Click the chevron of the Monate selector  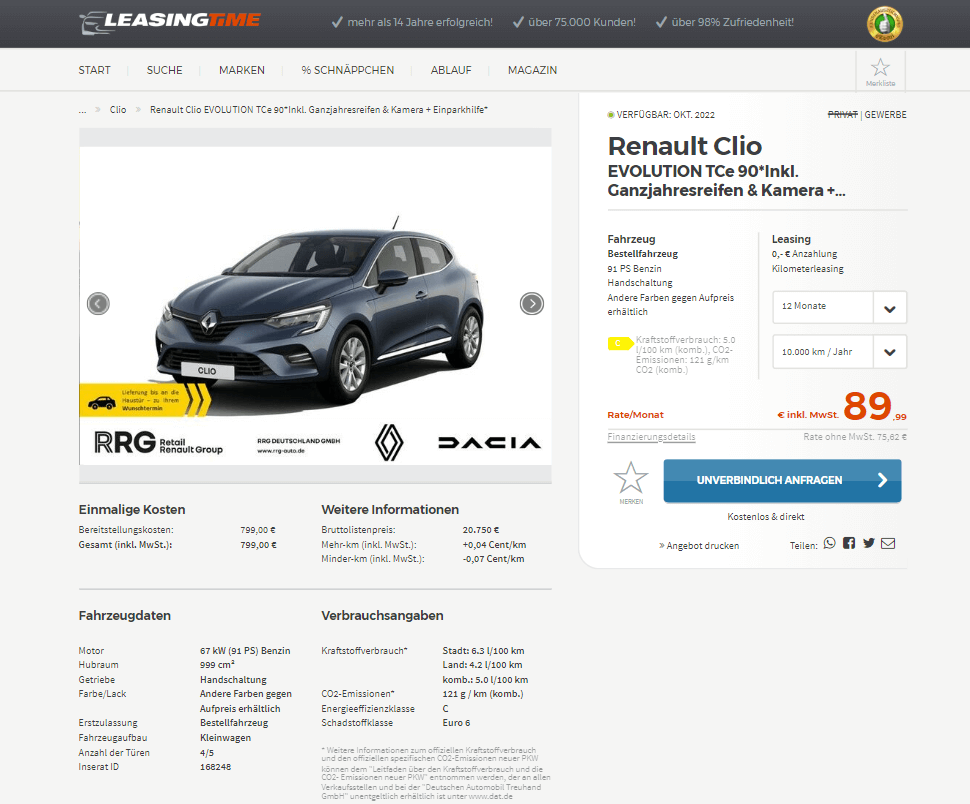click(x=890, y=307)
